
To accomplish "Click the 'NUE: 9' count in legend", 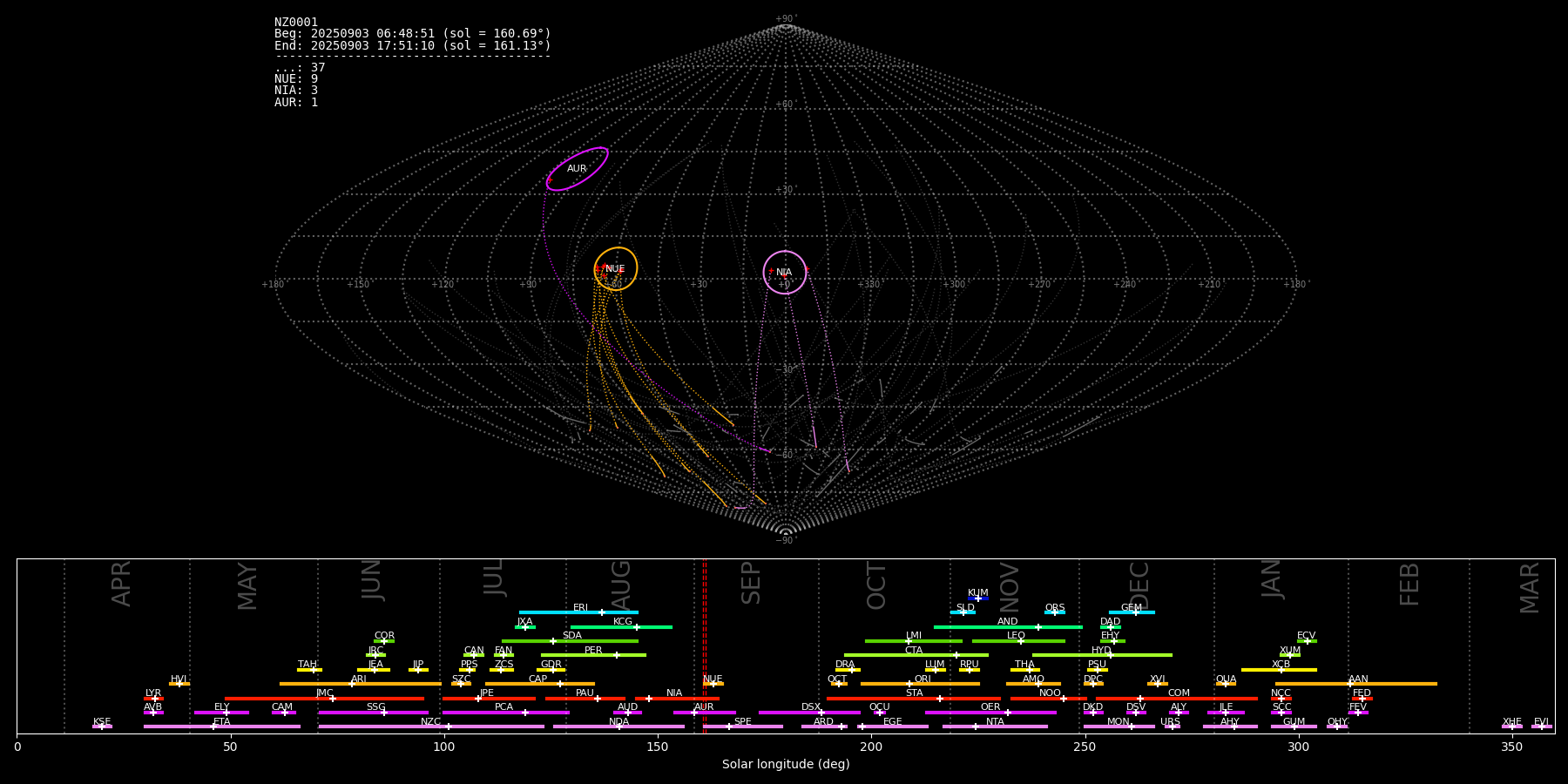I will pyautogui.click(x=296, y=79).
